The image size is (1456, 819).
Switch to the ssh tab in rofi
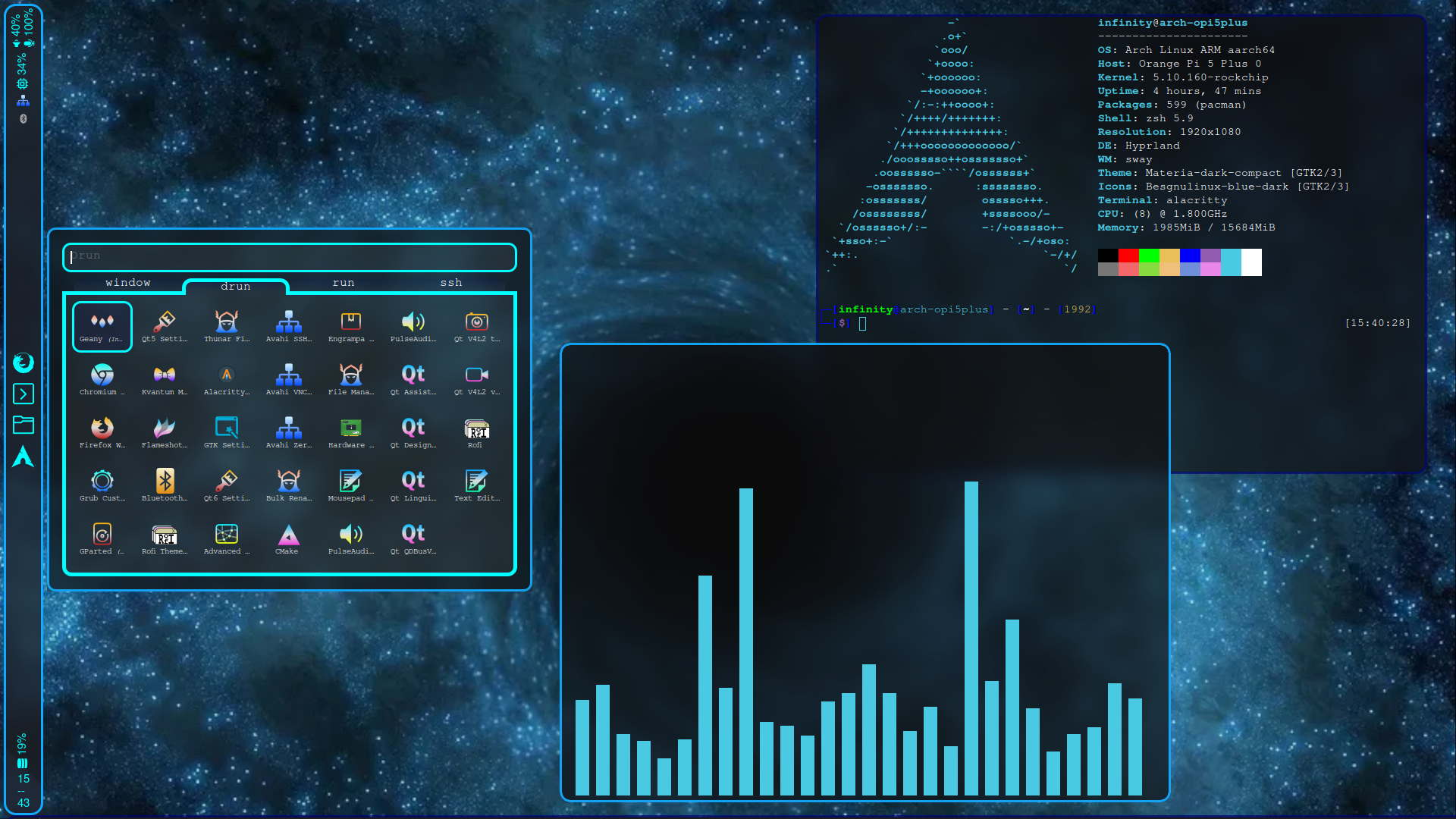point(451,282)
